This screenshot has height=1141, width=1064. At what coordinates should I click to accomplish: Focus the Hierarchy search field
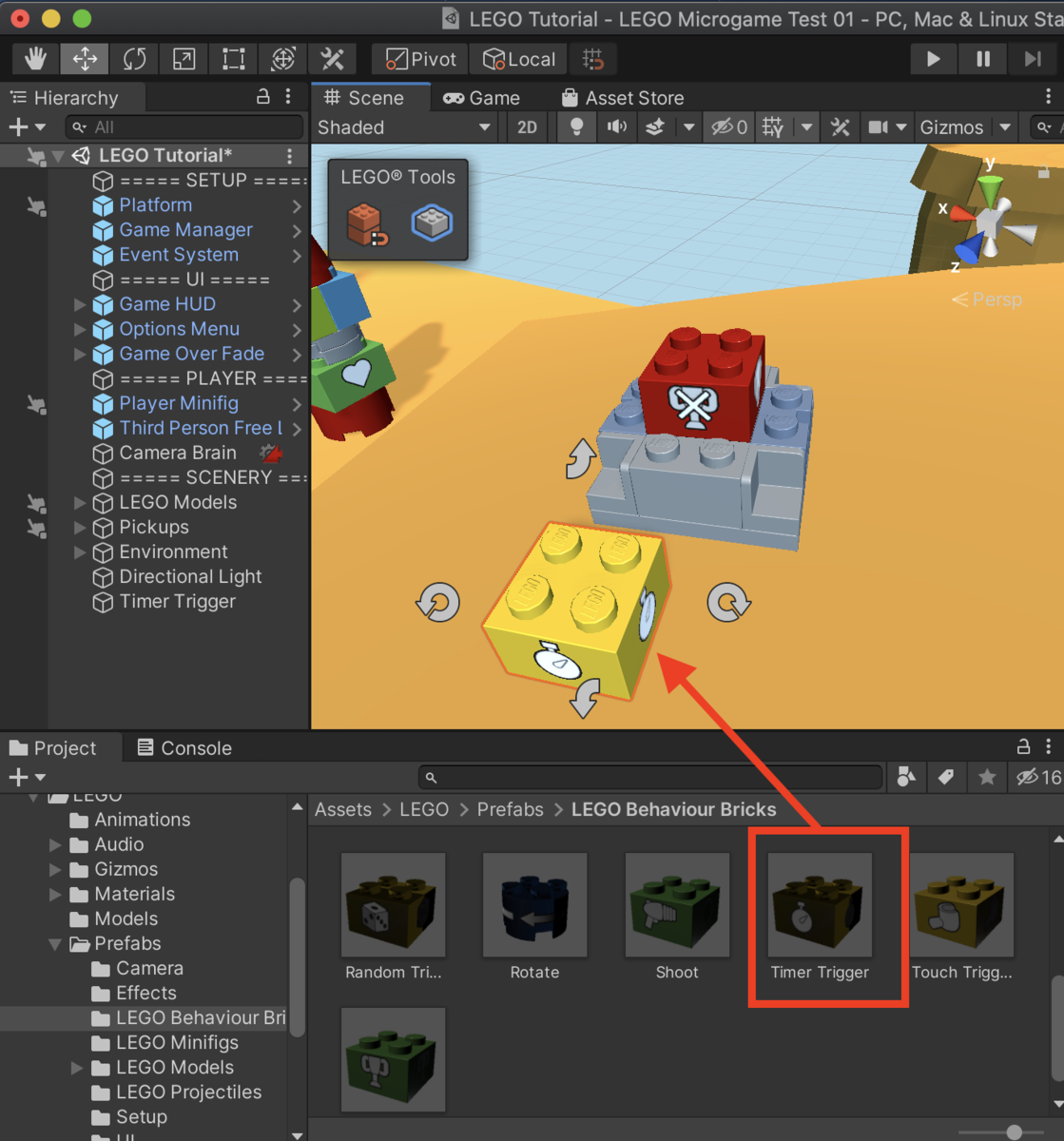click(184, 127)
